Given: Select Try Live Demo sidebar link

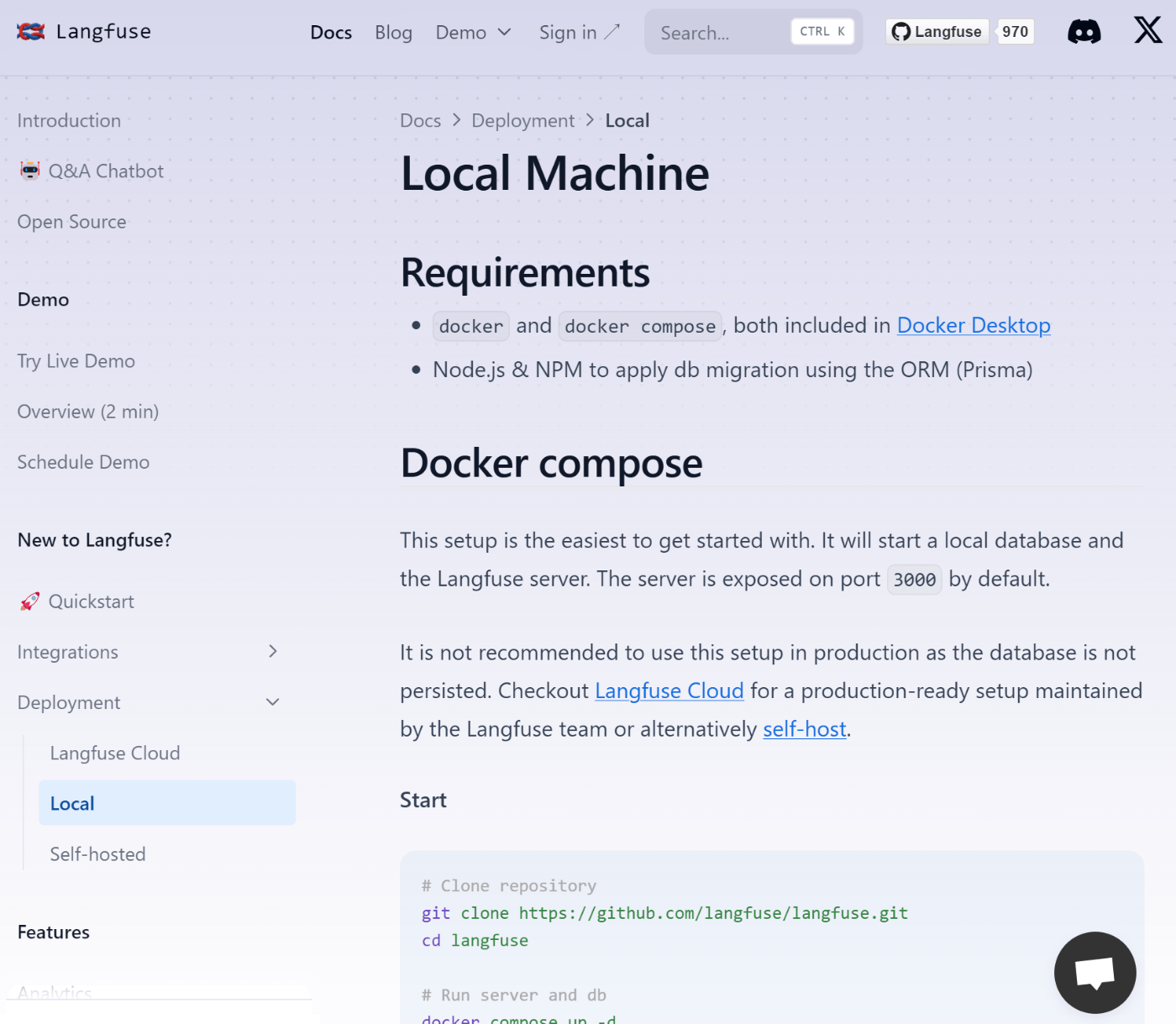Looking at the screenshot, I should (x=76, y=361).
